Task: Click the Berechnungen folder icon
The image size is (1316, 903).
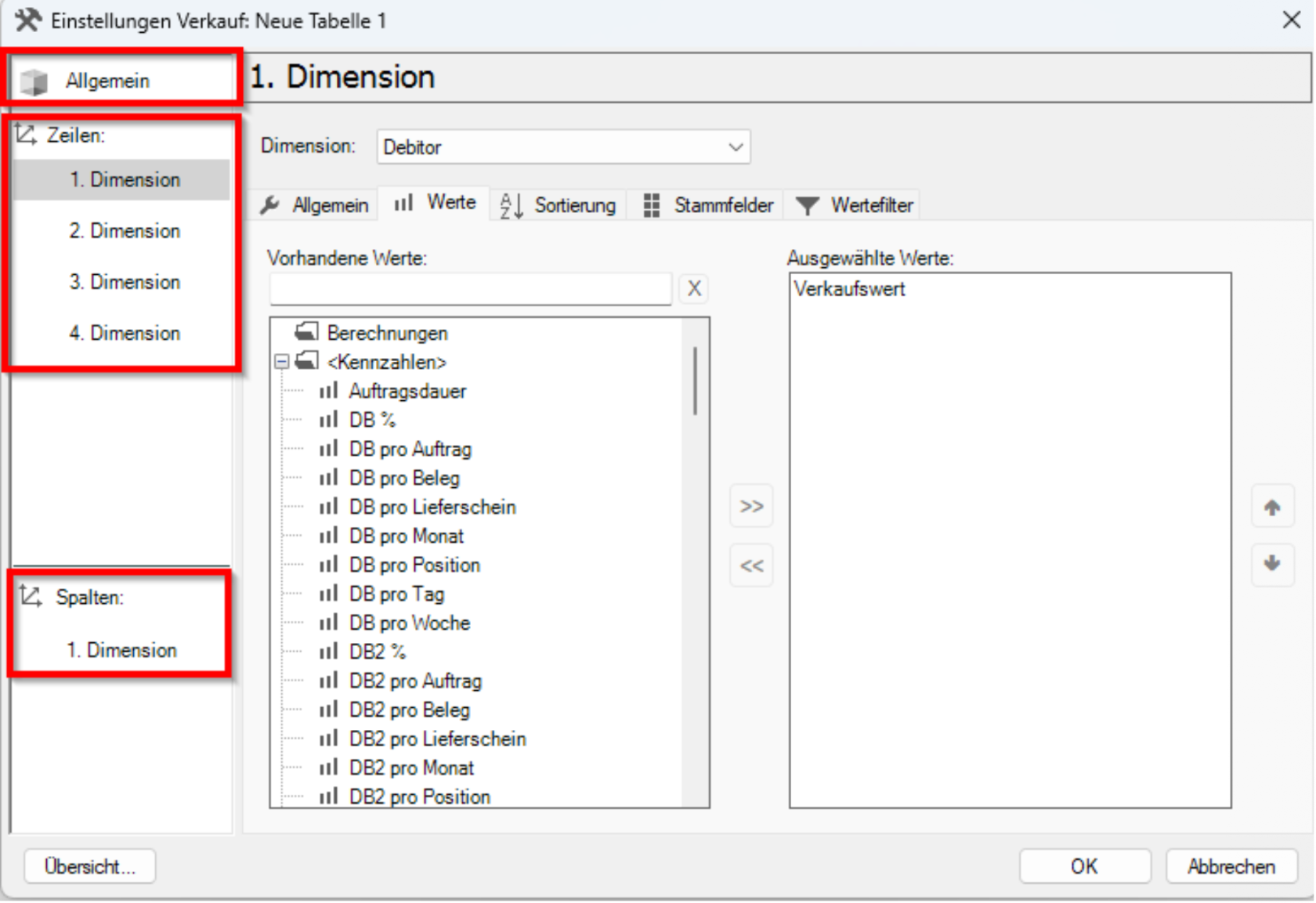Action: [x=306, y=331]
